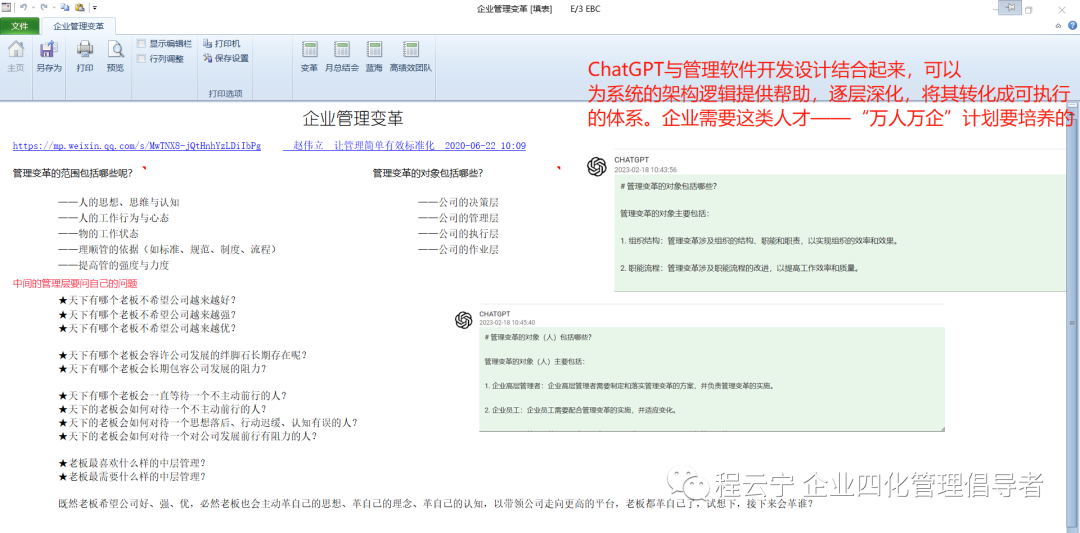Select the cell 管理变革的范围包括哪些呢?

[x=72, y=174]
